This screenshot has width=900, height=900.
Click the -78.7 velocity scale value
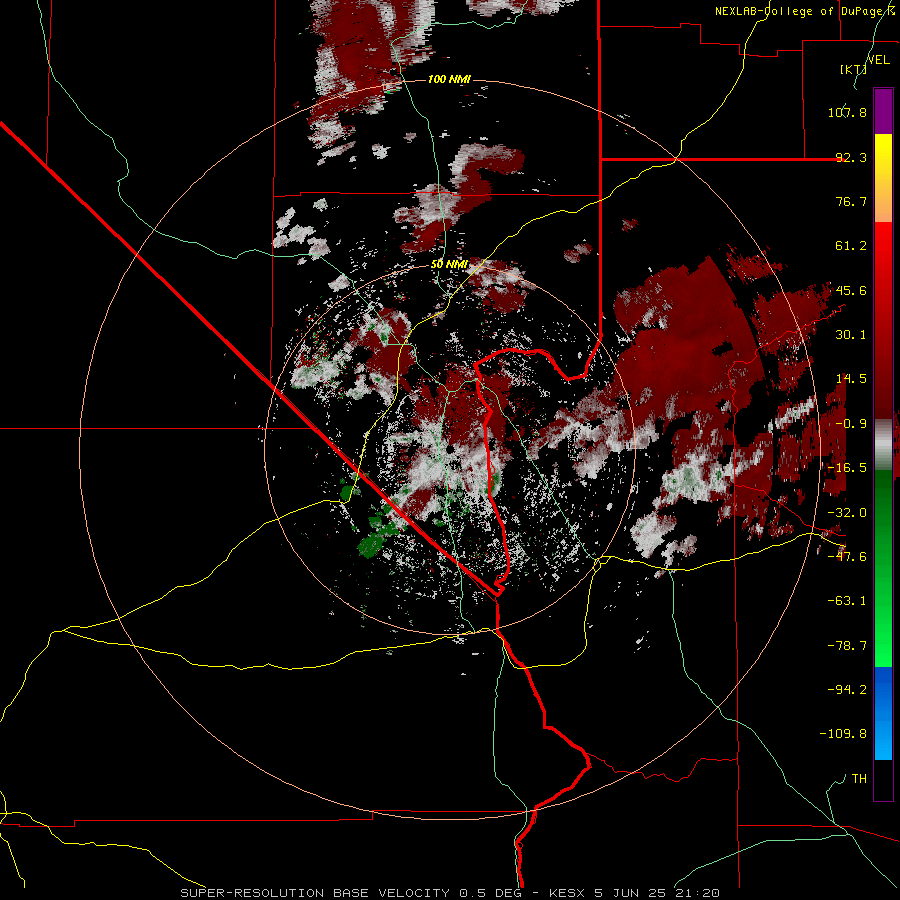(847, 646)
